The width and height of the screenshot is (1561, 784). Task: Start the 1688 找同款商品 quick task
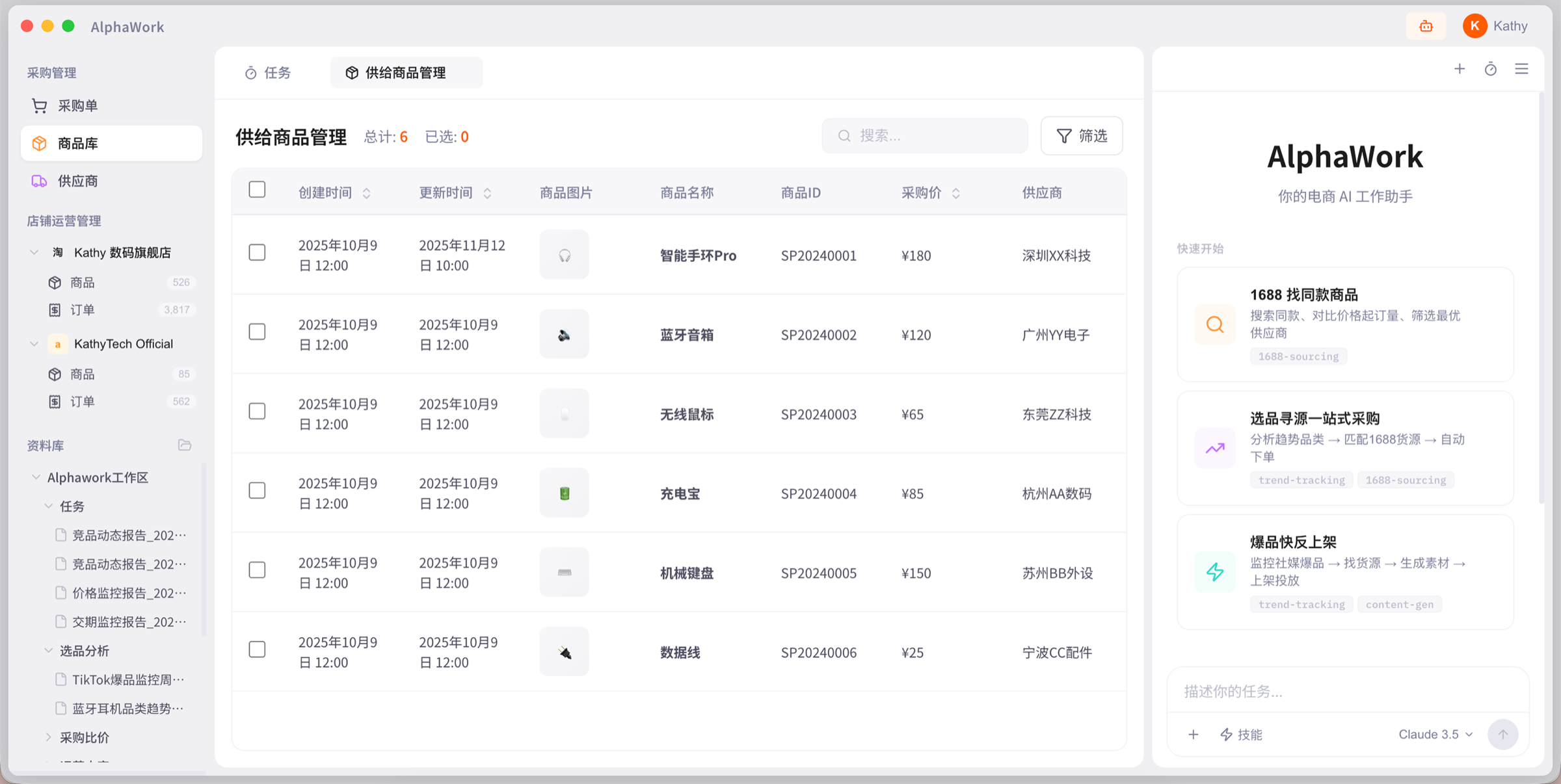pyautogui.click(x=1345, y=324)
